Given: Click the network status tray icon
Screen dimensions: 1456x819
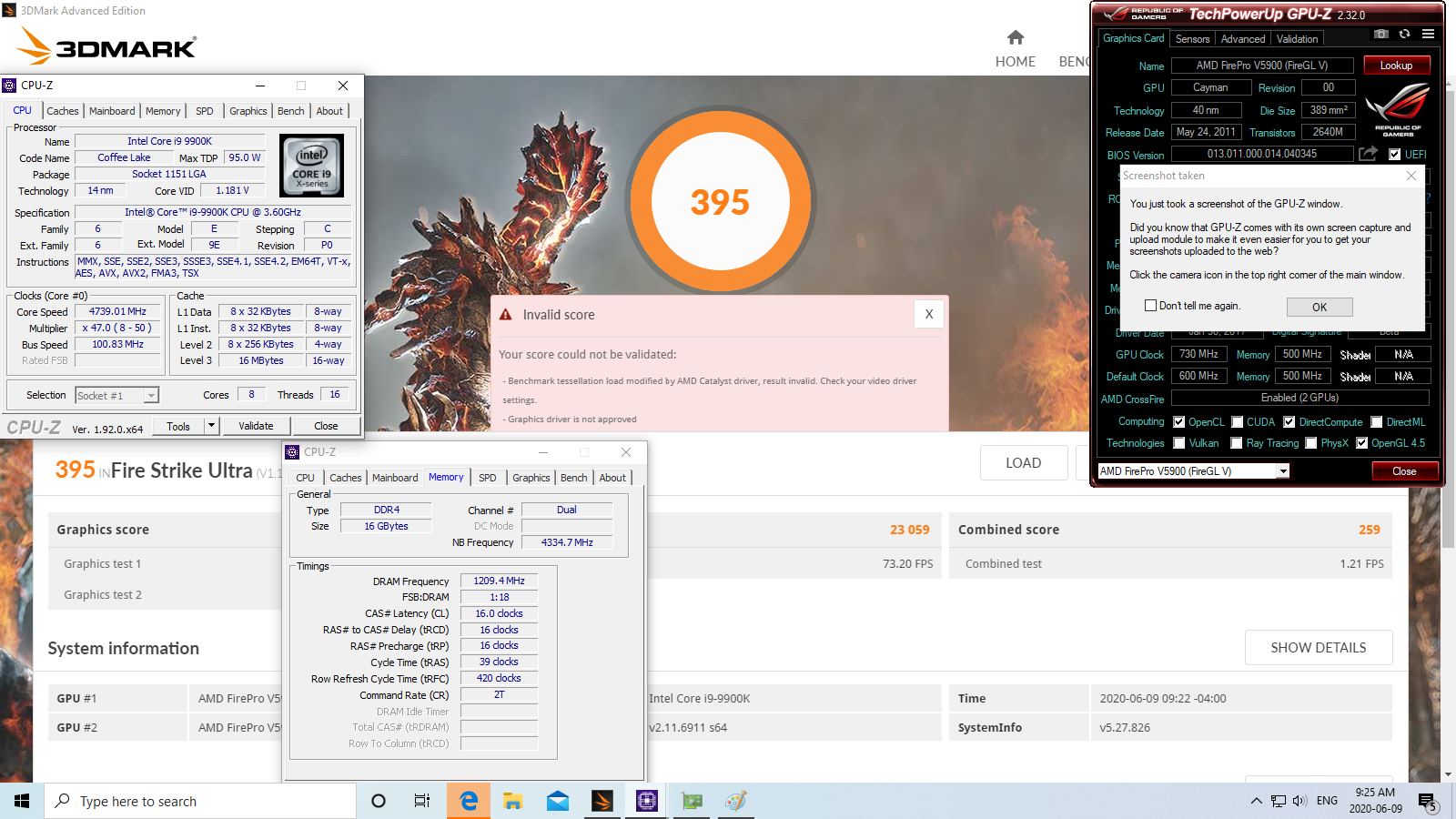Looking at the screenshot, I should 1279,801.
